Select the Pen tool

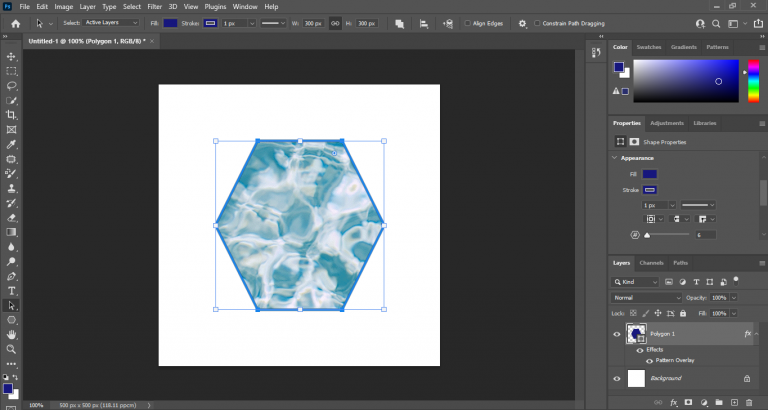tap(11, 276)
